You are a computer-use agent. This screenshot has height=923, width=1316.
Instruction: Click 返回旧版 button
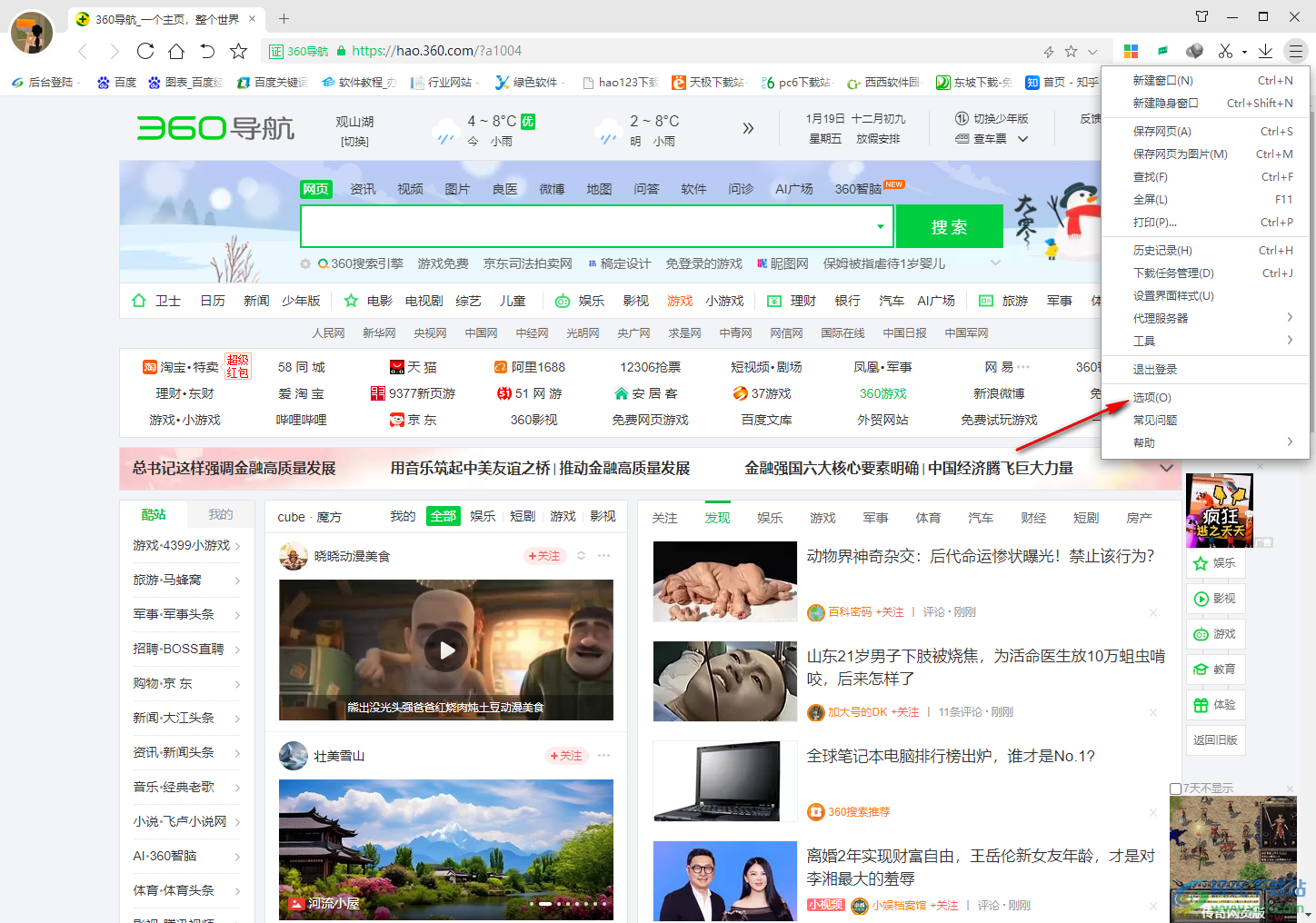click(x=1215, y=740)
